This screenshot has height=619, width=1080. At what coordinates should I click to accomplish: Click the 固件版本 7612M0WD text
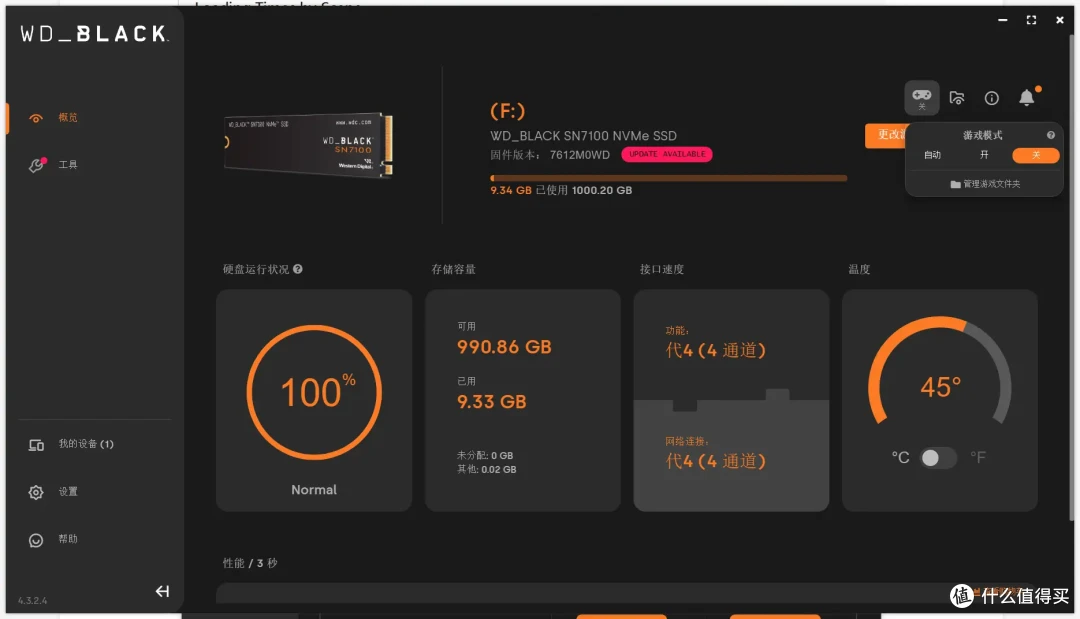tap(550, 155)
